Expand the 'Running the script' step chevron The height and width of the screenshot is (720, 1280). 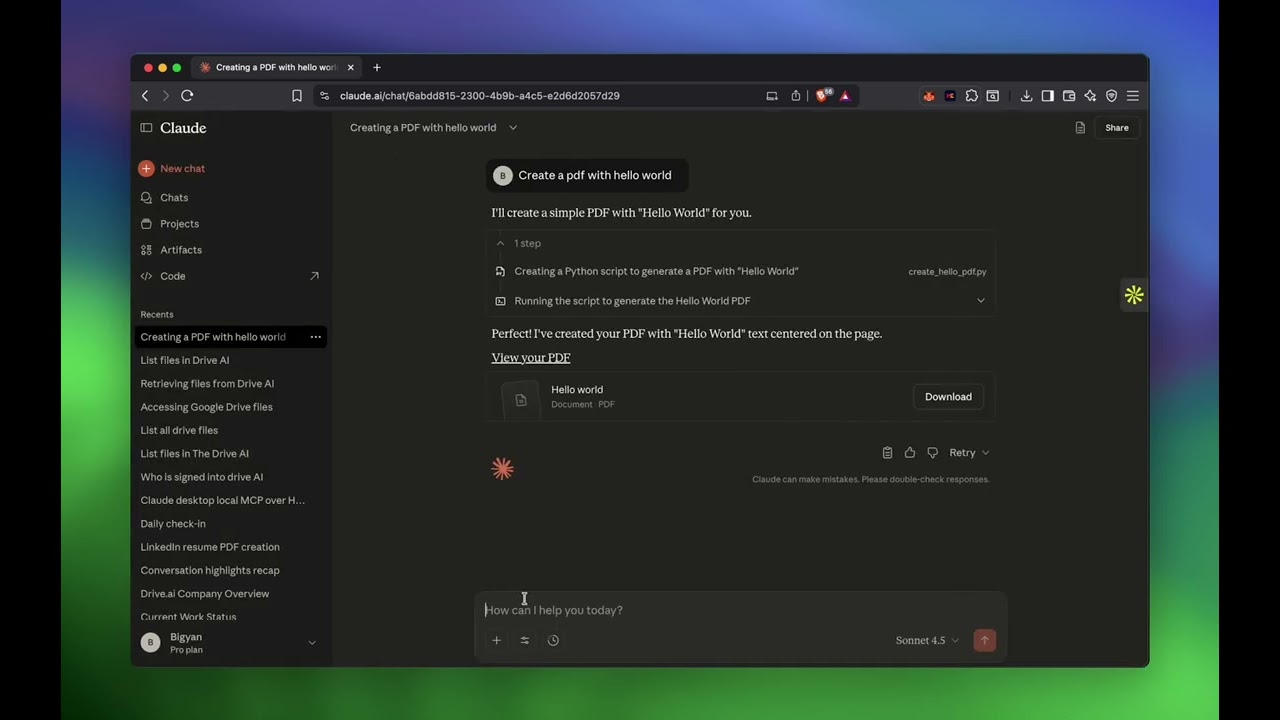[x=981, y=301]
